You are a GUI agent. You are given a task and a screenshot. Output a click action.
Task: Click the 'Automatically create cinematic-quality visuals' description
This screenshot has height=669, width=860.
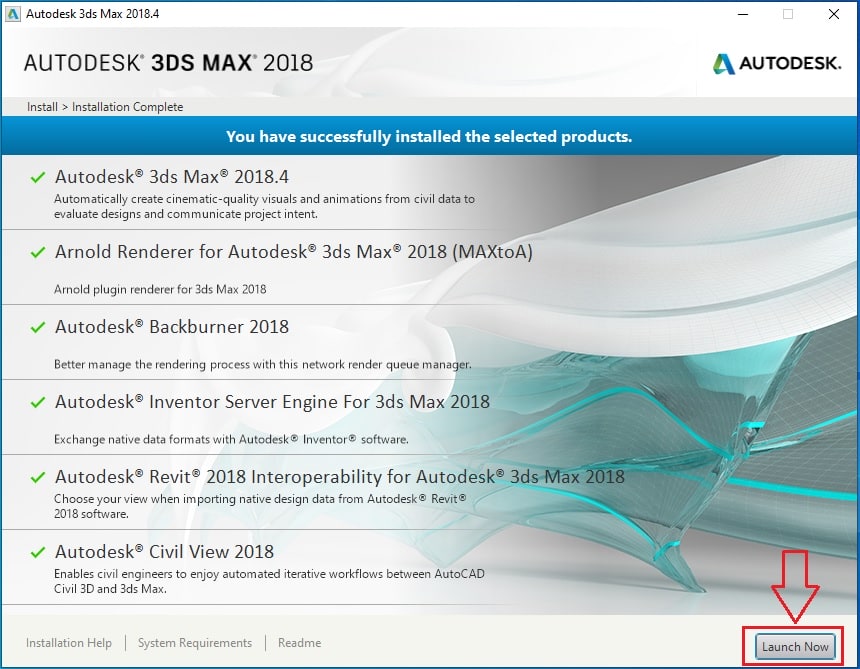[x=264, y=206]
